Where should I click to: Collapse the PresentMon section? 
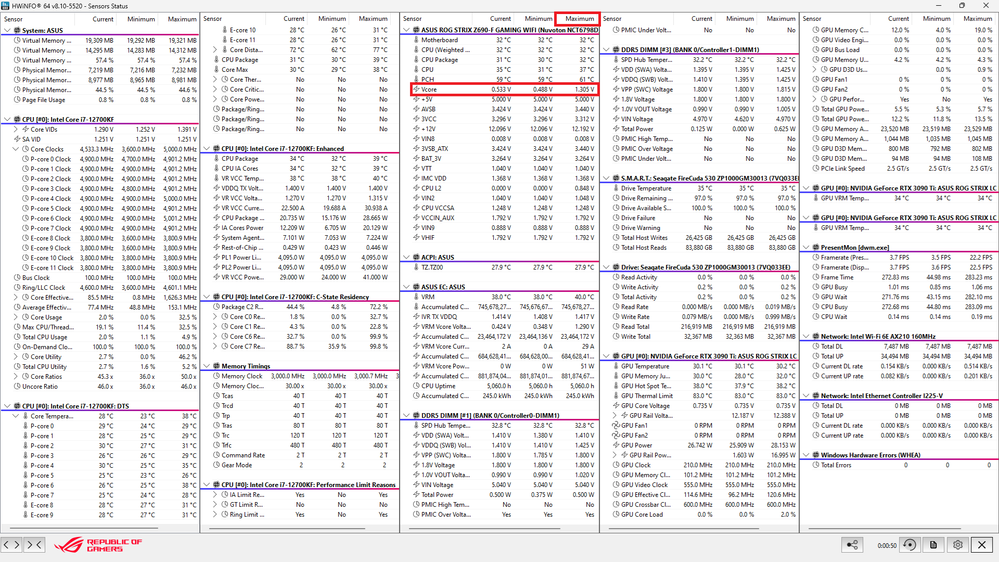(806, 247)
